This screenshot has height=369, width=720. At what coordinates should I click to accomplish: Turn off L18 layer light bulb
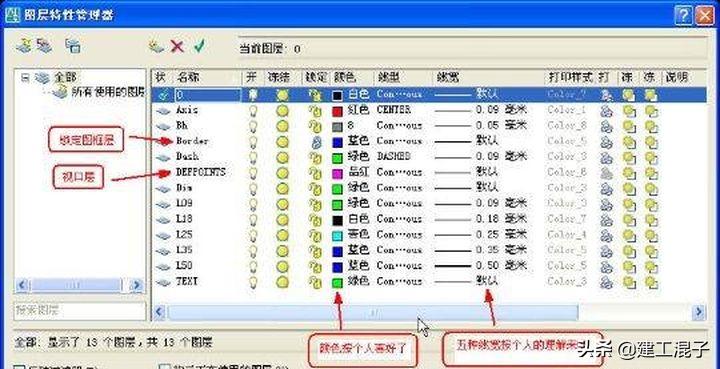252,219
